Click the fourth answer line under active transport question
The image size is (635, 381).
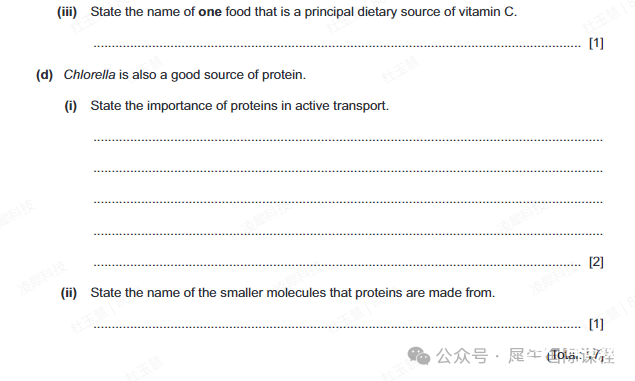click(348, 234)
